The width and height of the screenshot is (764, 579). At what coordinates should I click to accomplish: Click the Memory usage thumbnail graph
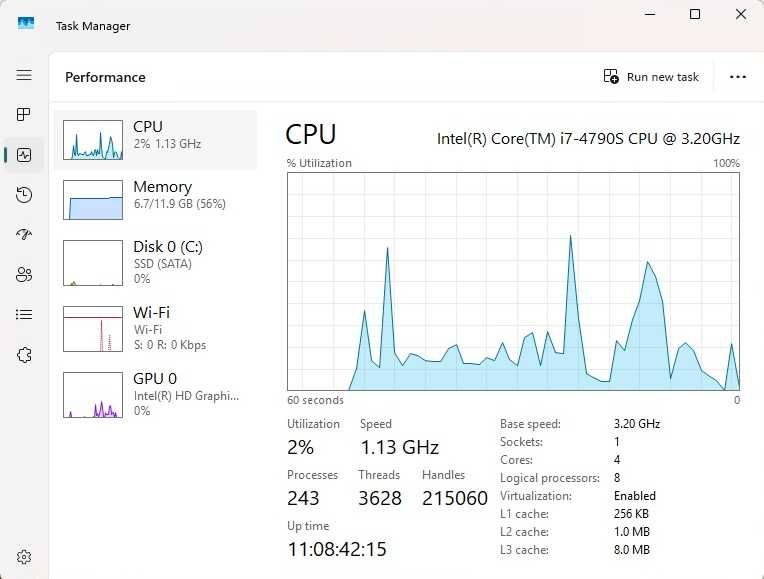tap(93, 200)
